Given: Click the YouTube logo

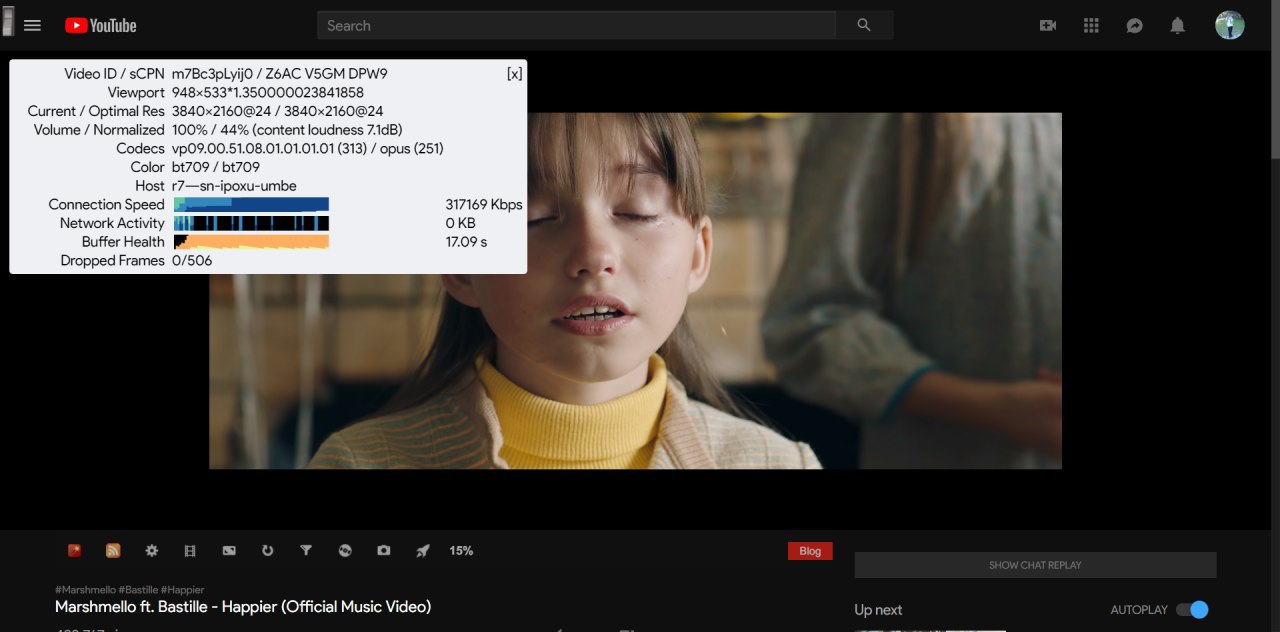Looking at the screenshot, I should pos(100,25).
